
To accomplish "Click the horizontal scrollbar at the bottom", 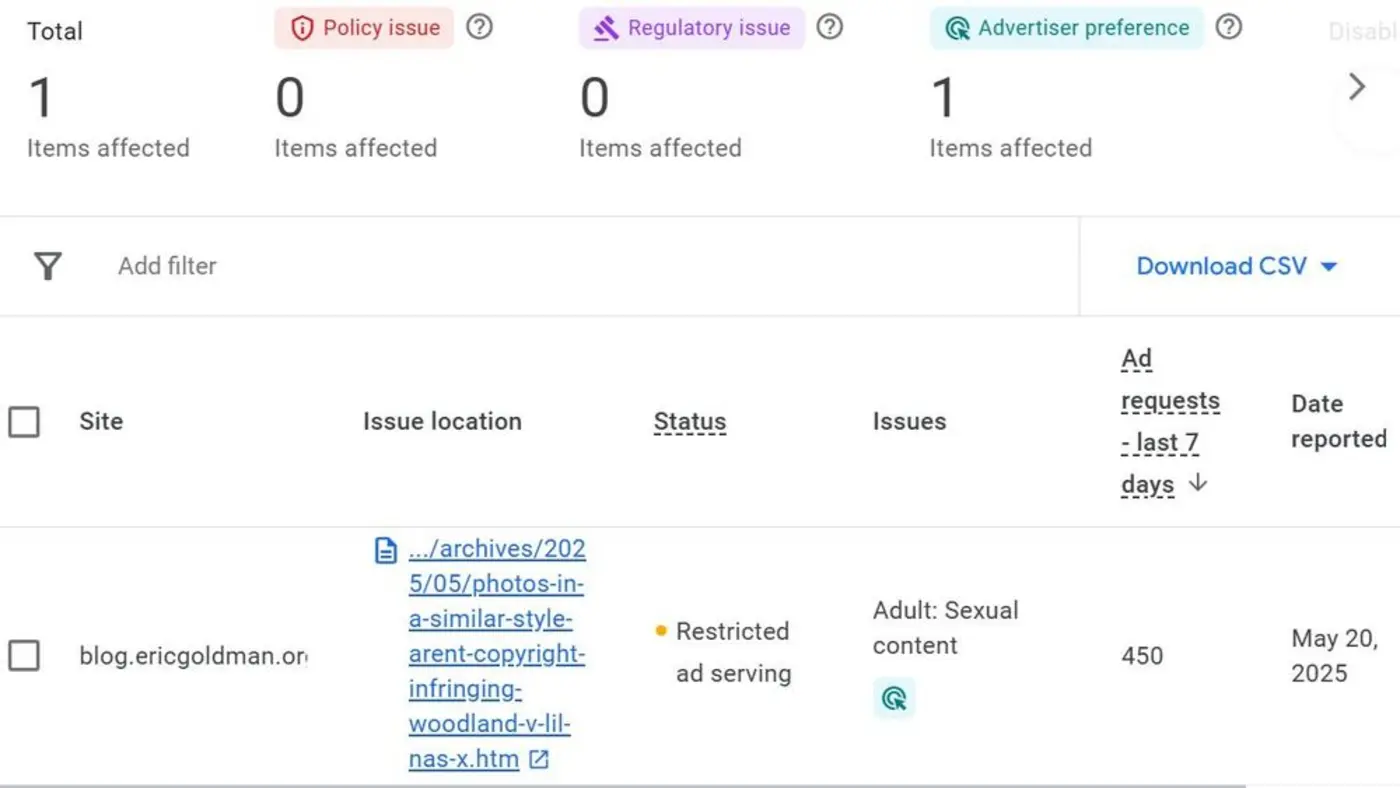I will click(600, 783).
